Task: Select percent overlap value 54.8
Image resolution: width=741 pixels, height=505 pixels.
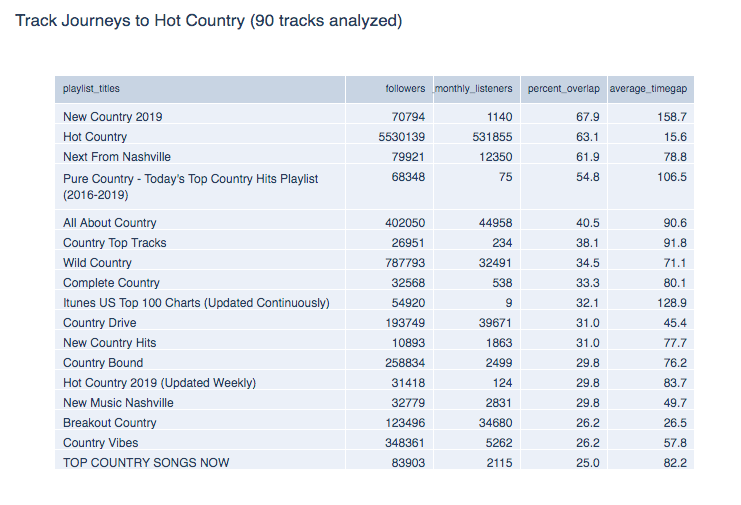Action: tap(587, 177)
